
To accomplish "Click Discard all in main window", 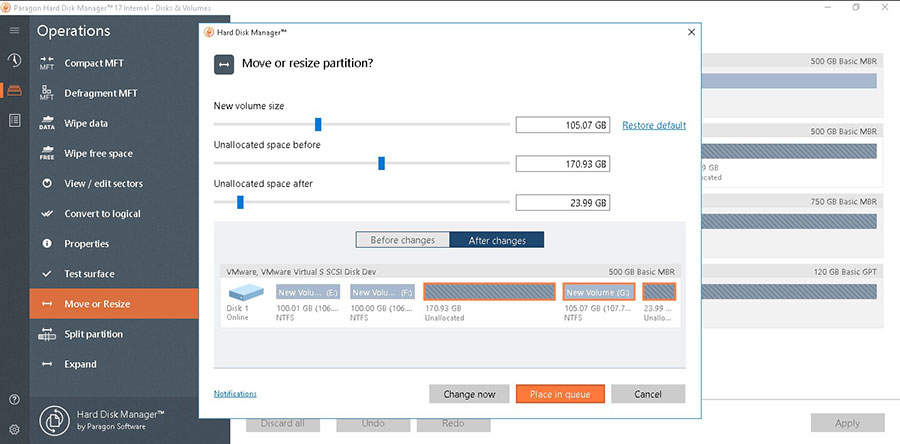I will pyautogui.click(x=282, y=423).
